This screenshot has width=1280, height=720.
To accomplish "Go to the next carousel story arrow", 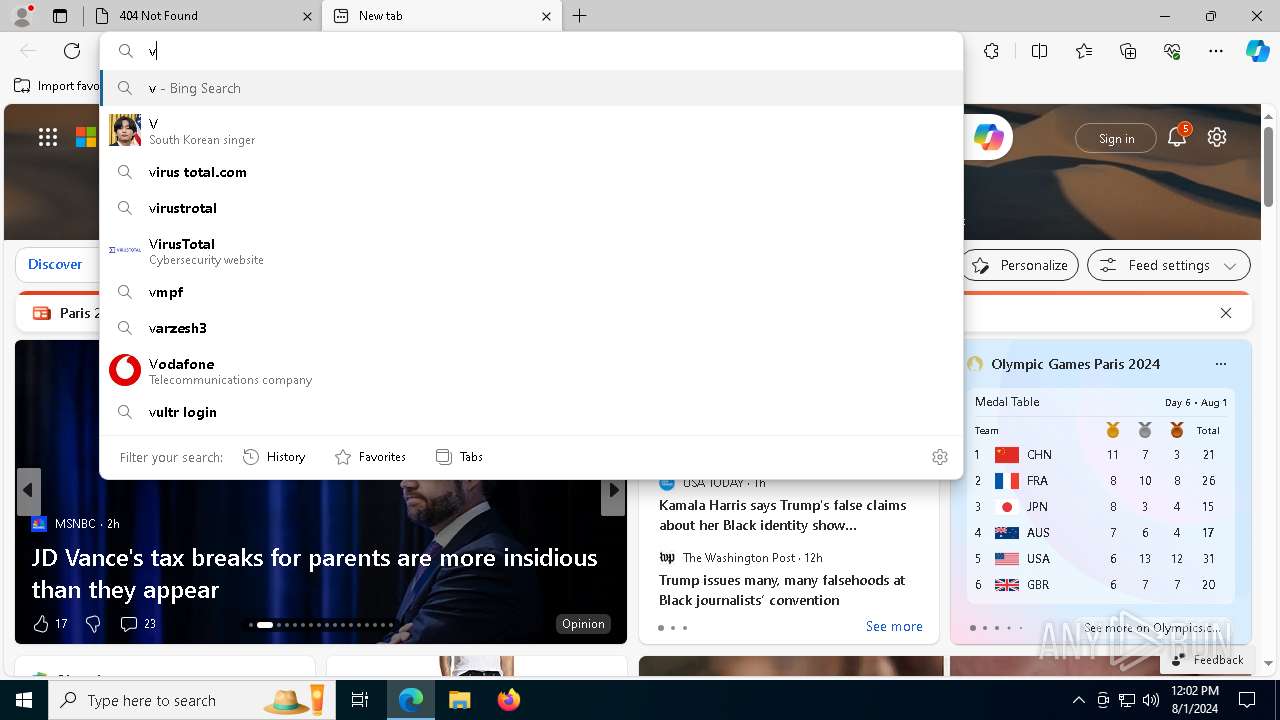I will tap(613, 491).
